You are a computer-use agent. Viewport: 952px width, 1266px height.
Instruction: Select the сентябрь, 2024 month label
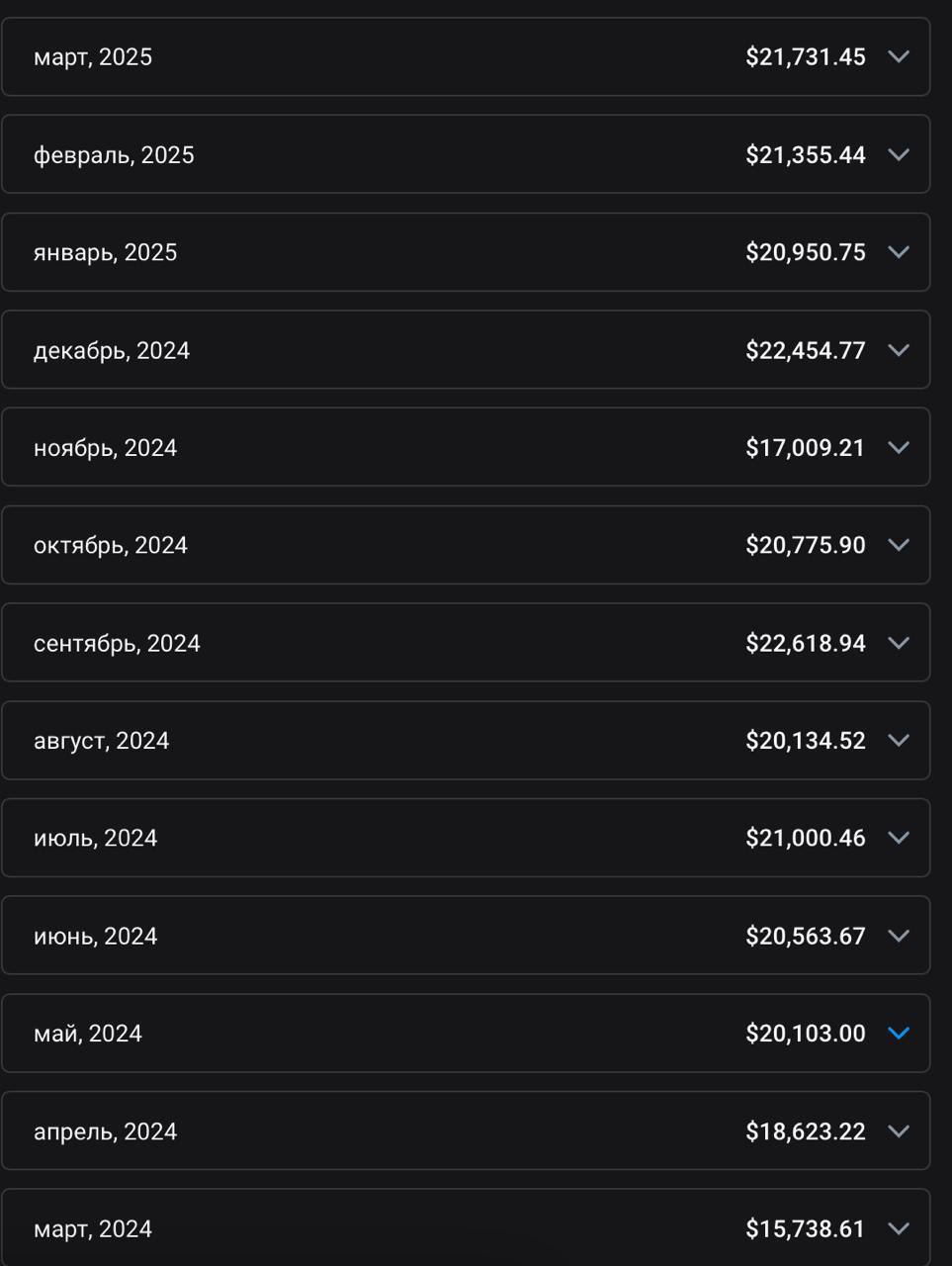click(x=117, y=644)
